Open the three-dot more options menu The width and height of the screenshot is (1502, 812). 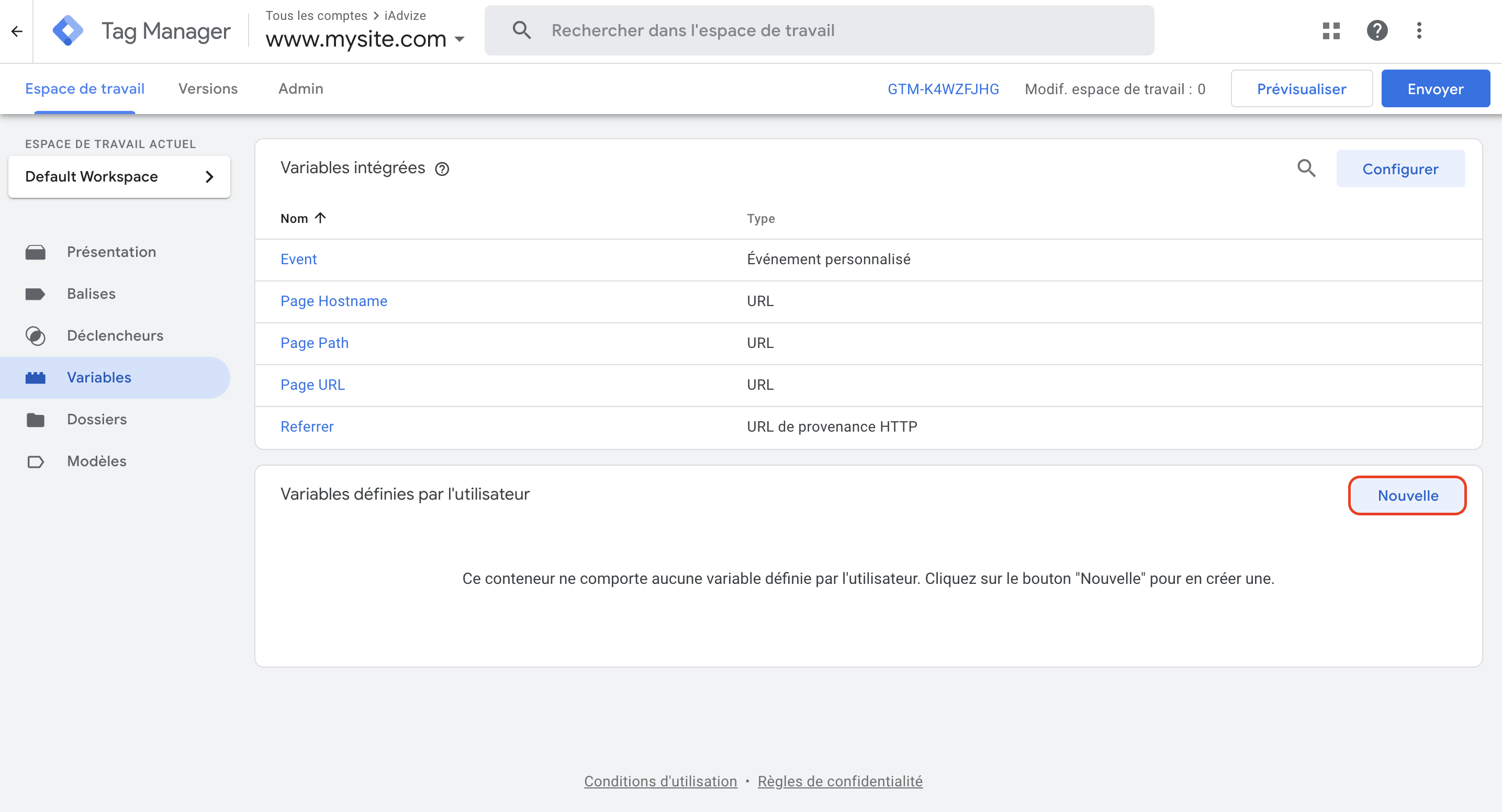point(1419,30)
